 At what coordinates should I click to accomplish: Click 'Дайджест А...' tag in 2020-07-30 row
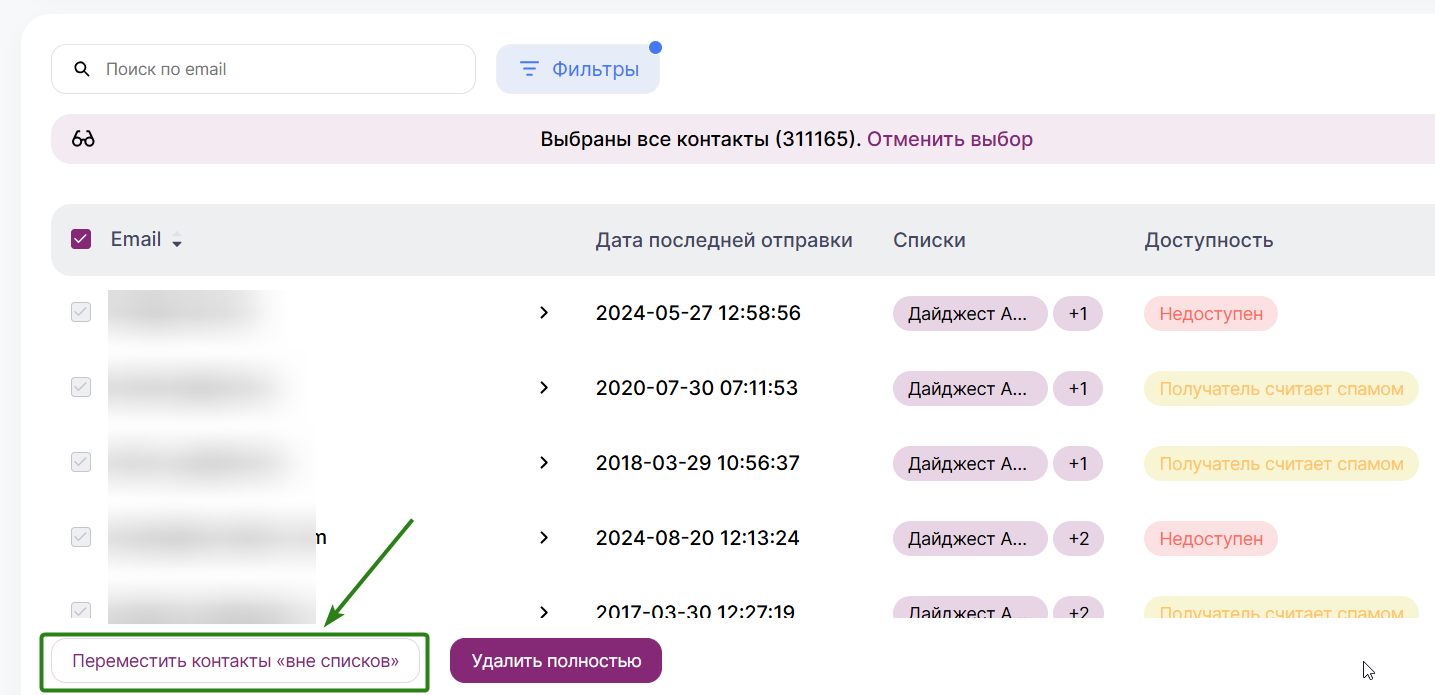click(x=970, y=389)
